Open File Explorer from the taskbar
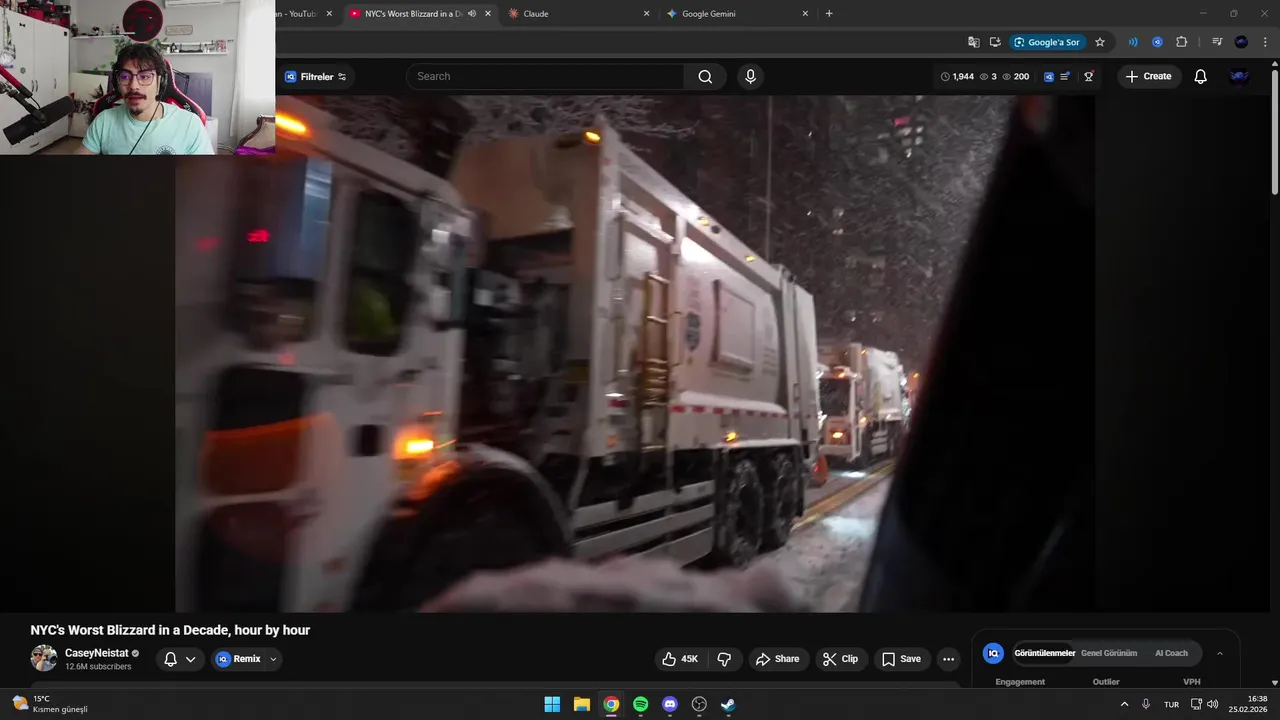This screenshot has height=720, width=1280. pyautogui.click(x=582, y=704)
